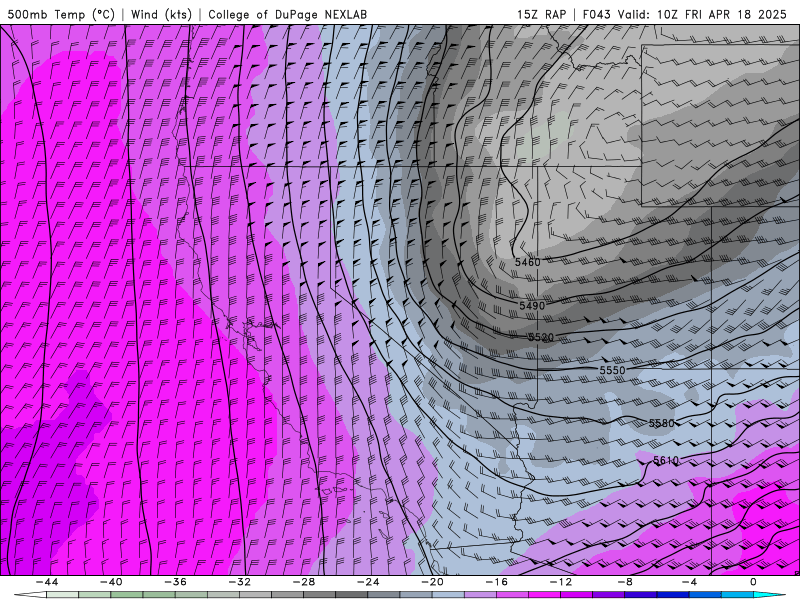Click the '15Z RAP' model run label
Viewport: 800px width, 600px height.
[541, 15]
